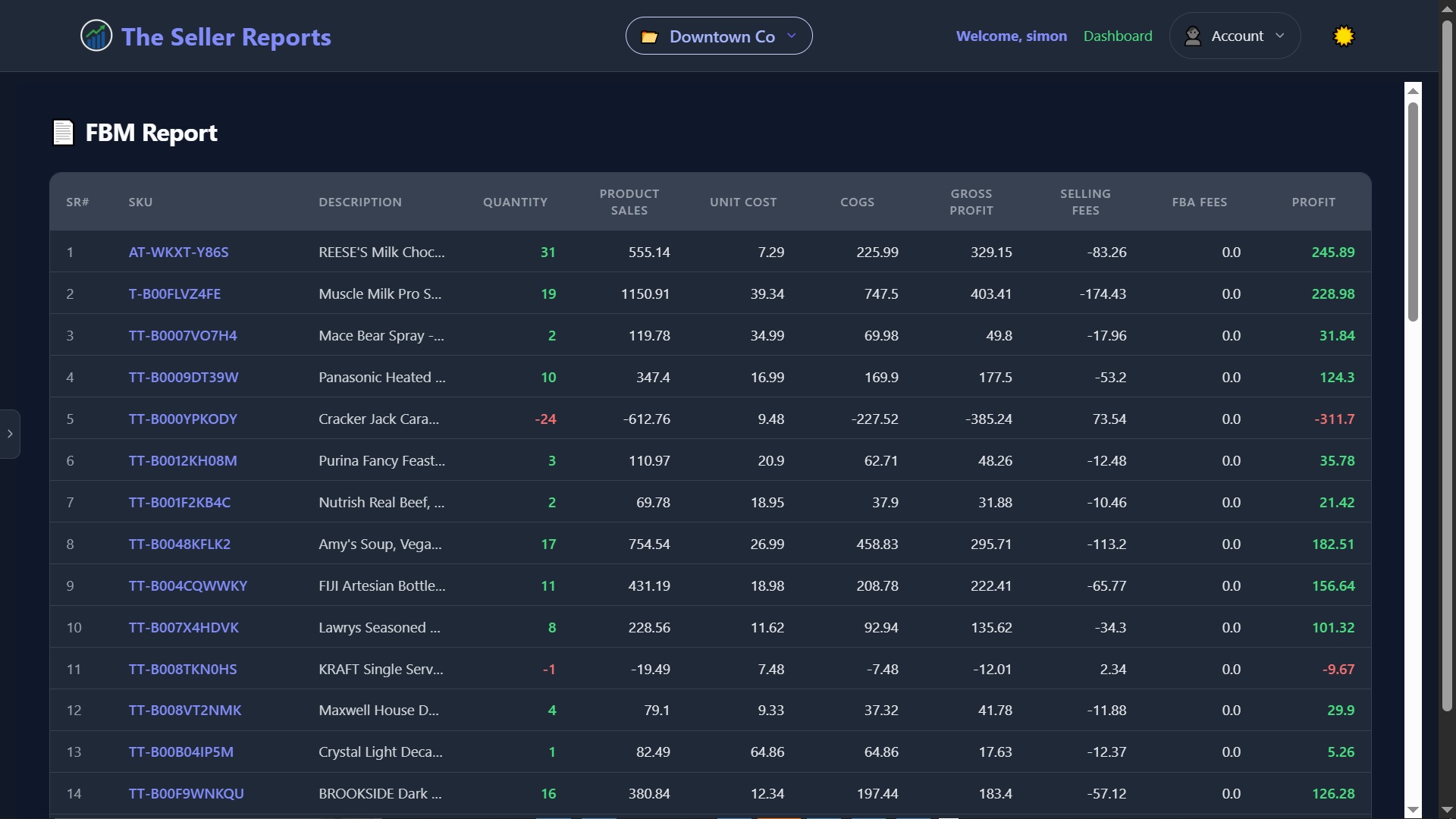Open SKU AT-WKXT-Y86S
The image size is (1456, 819).
(x=178, y=252)
